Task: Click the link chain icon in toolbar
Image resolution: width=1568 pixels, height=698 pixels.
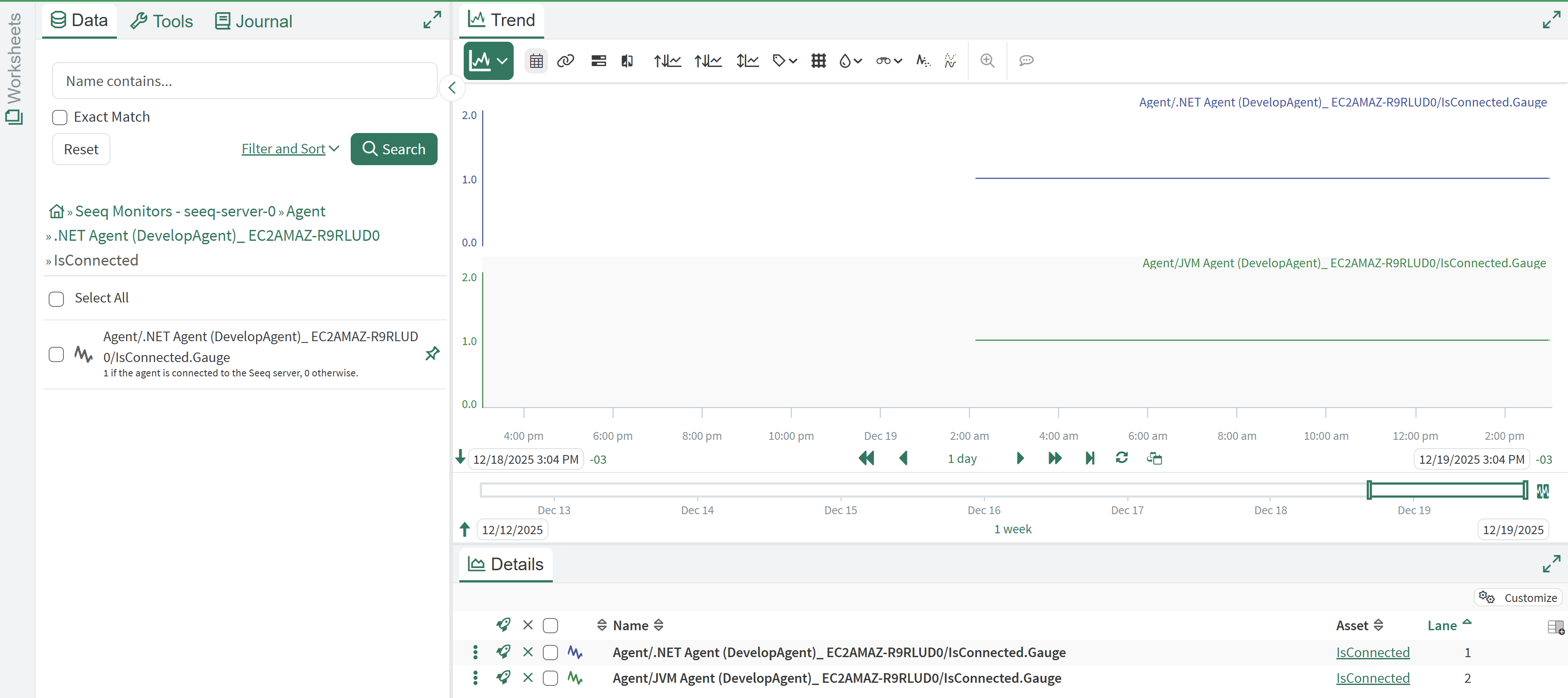Action: (565, 61)
